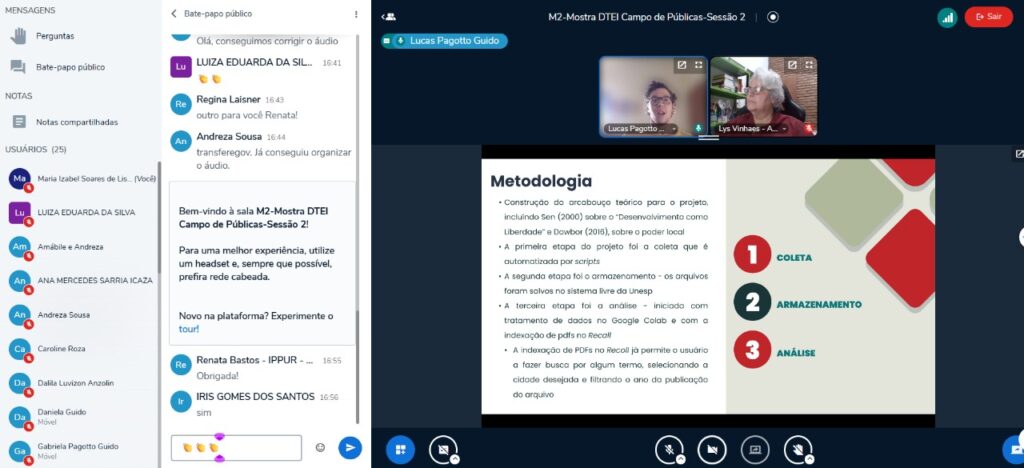Unmute the microphone

click(669, 449)
